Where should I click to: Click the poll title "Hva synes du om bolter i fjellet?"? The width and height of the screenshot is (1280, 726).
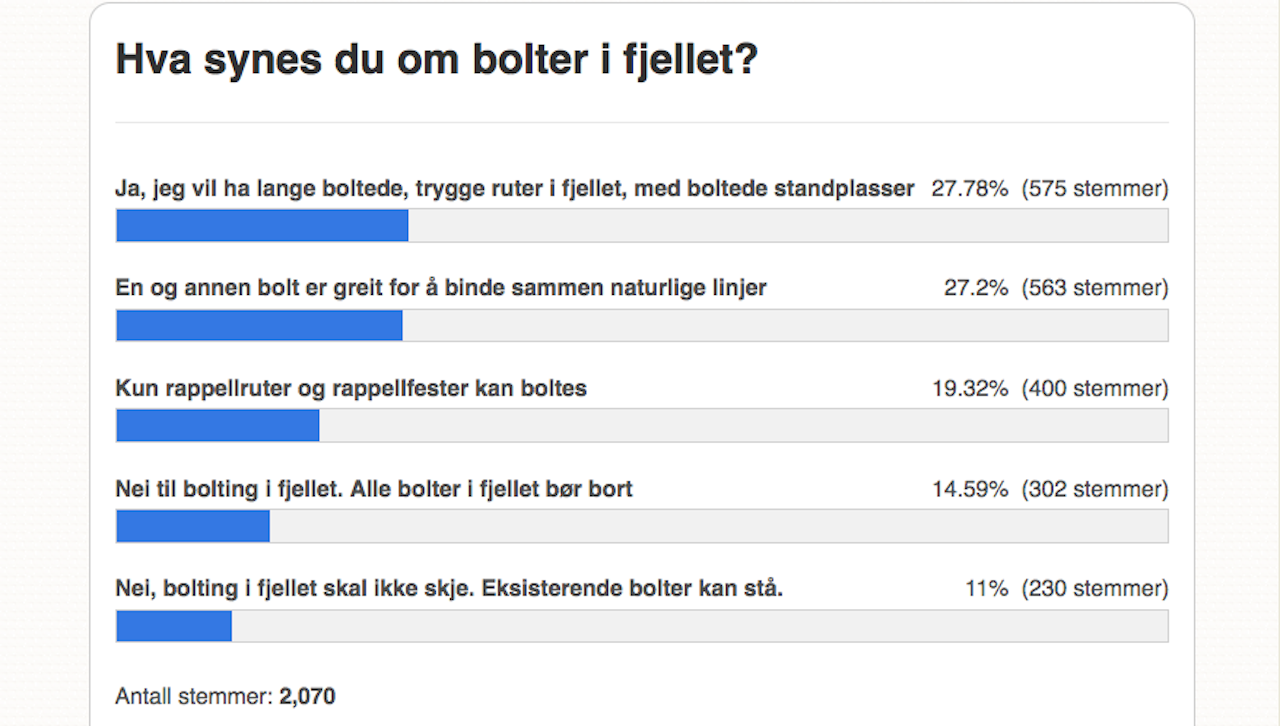[x=437, y=60]
